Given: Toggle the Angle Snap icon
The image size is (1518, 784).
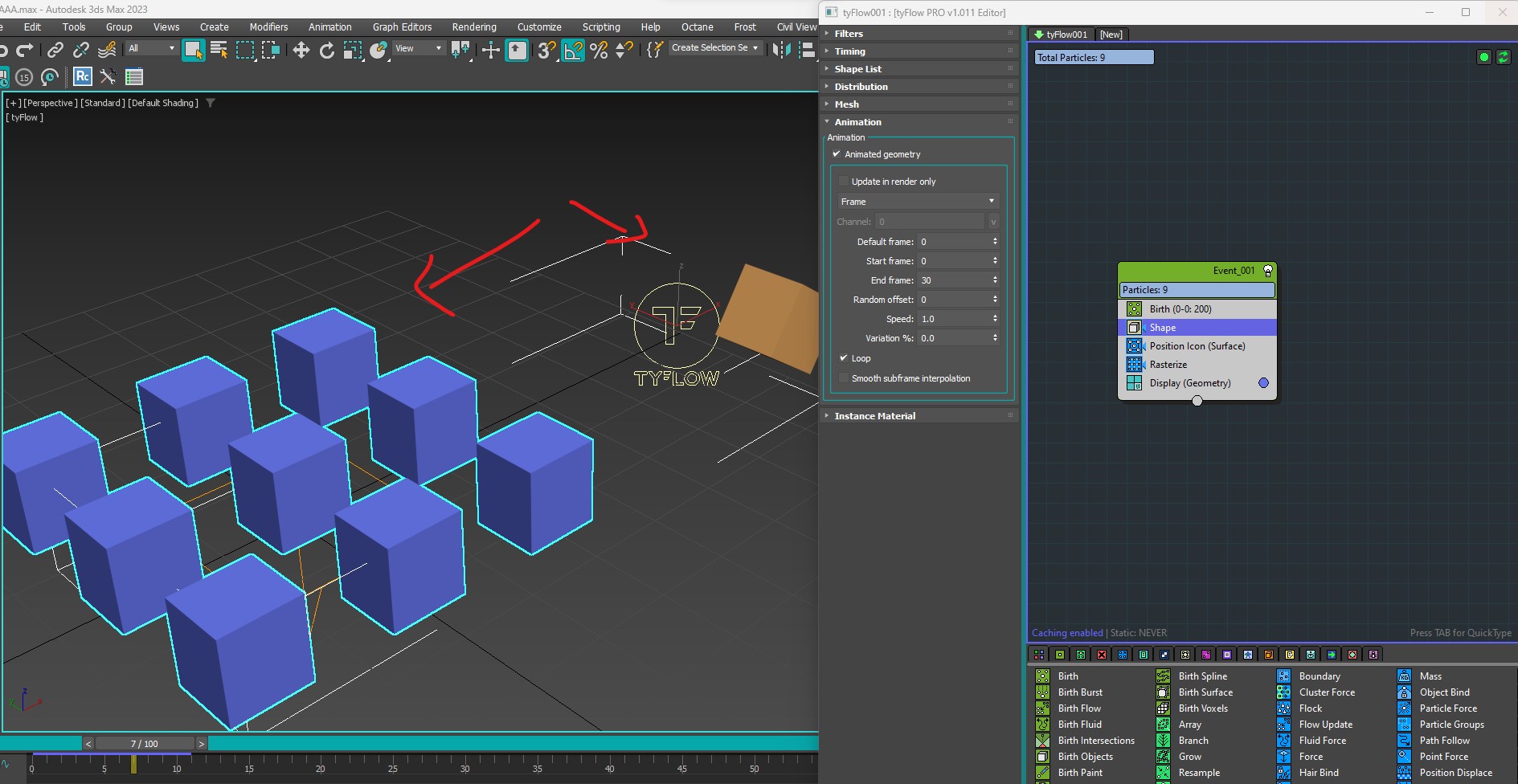Looking at the screenshot, I should click(573, 51).
